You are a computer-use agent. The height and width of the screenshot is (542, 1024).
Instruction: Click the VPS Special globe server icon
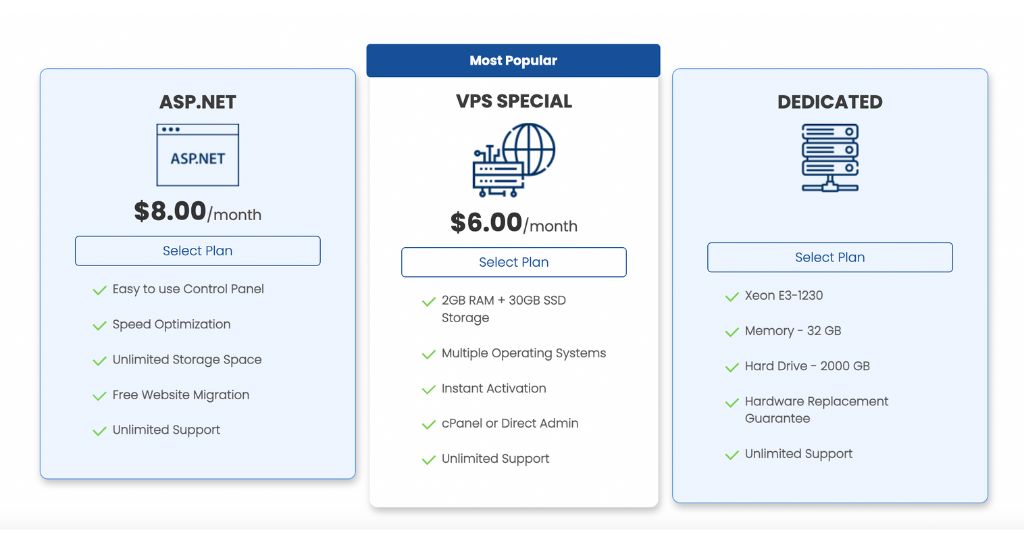click(514, 160)
